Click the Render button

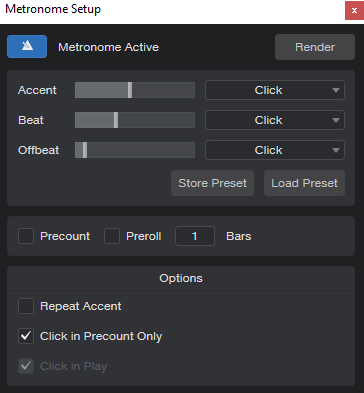(315, 47)
